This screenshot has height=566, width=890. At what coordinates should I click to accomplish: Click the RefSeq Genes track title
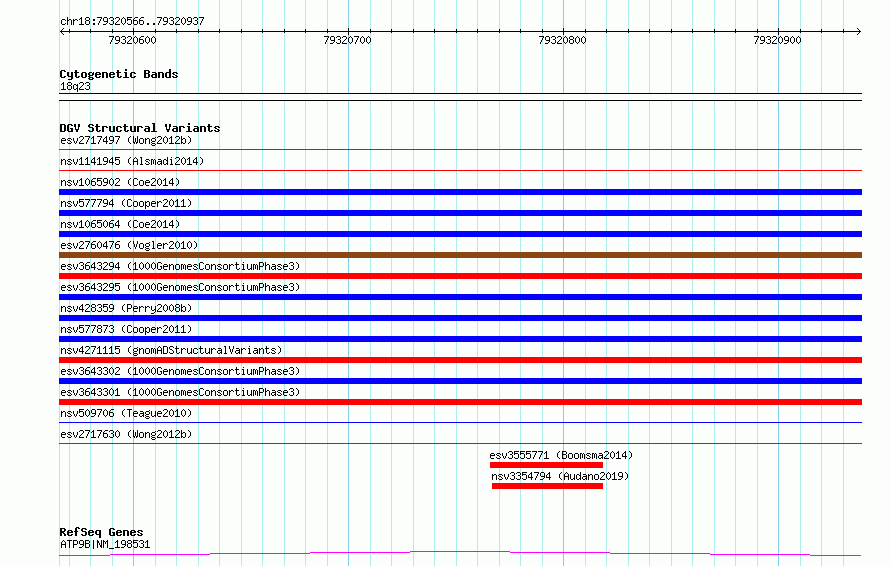[101, 533]
